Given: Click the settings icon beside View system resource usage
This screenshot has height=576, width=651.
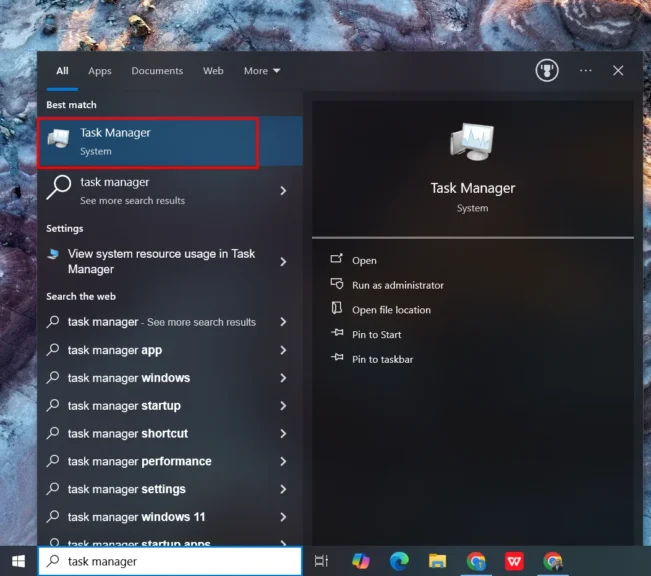Looking at the screenshot, I should click(x=53, y=253).
